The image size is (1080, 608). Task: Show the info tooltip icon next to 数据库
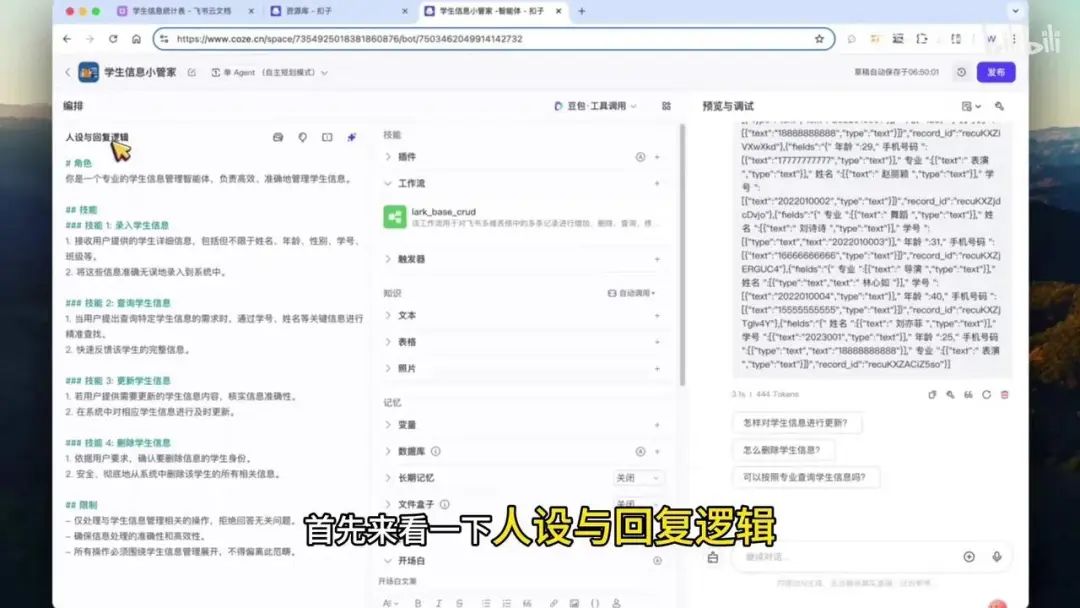(x=435, y=452)
